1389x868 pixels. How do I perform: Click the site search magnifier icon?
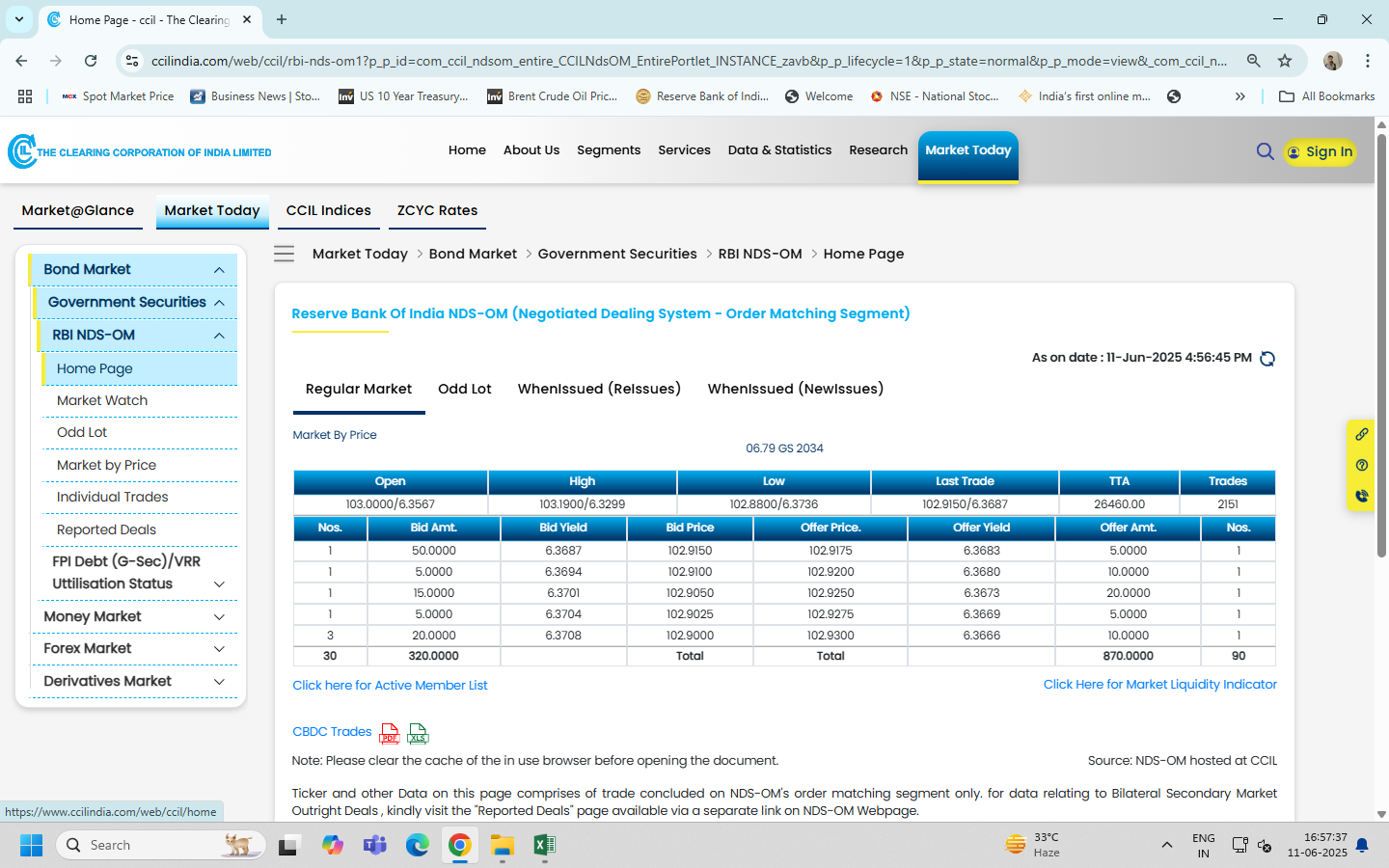[1265, 151]
